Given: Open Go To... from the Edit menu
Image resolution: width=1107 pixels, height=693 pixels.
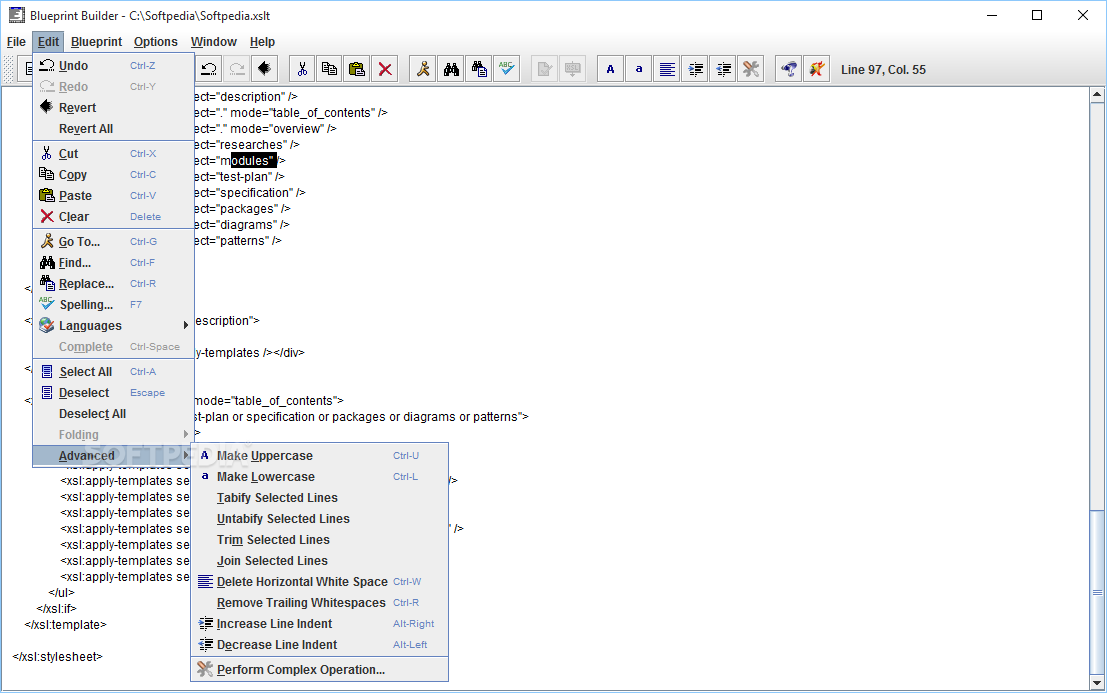Looking at the screenshot, I should [113, 242].
